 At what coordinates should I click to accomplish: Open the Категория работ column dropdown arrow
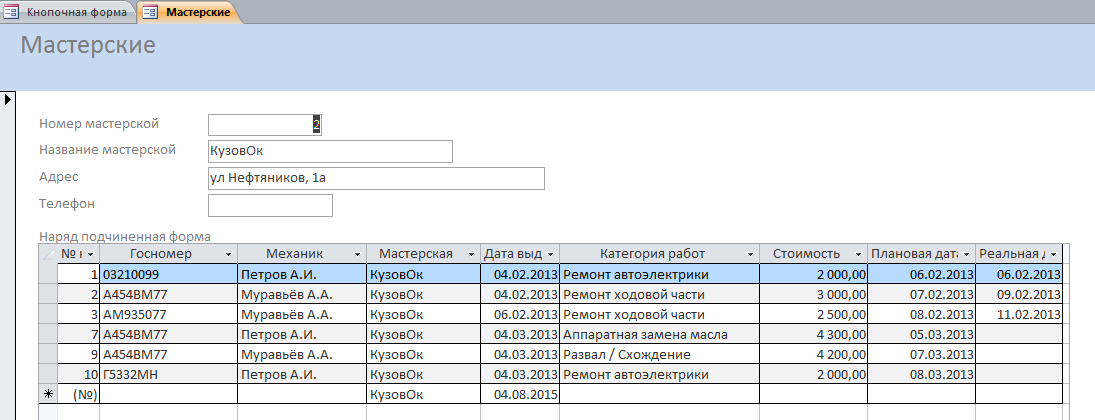(x=751, y=254)
